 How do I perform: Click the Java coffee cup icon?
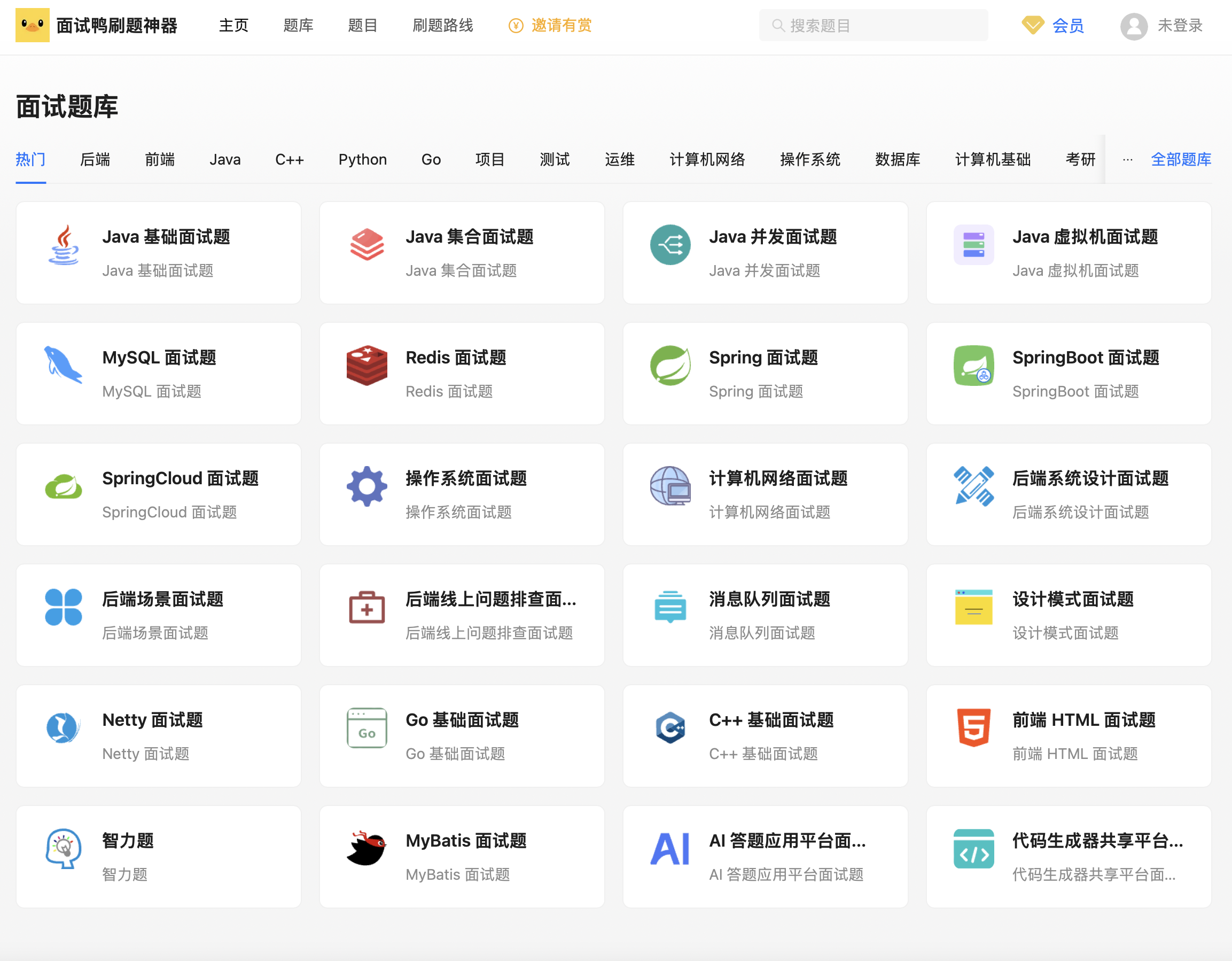coord(64,245)
